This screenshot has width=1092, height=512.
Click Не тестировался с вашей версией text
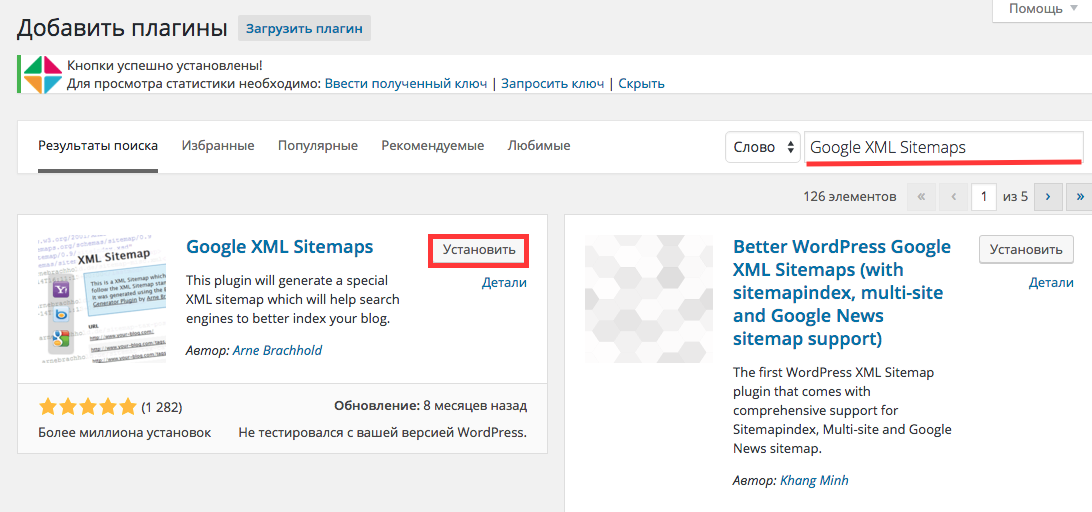(382, 433)
